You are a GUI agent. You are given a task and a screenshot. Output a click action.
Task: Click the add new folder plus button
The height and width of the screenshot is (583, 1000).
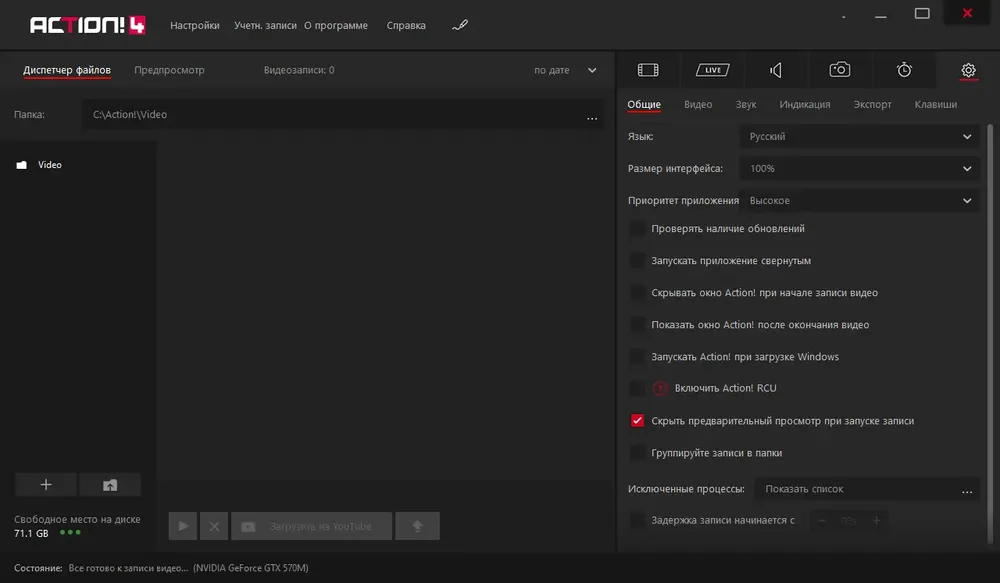(x=46, y=485)
